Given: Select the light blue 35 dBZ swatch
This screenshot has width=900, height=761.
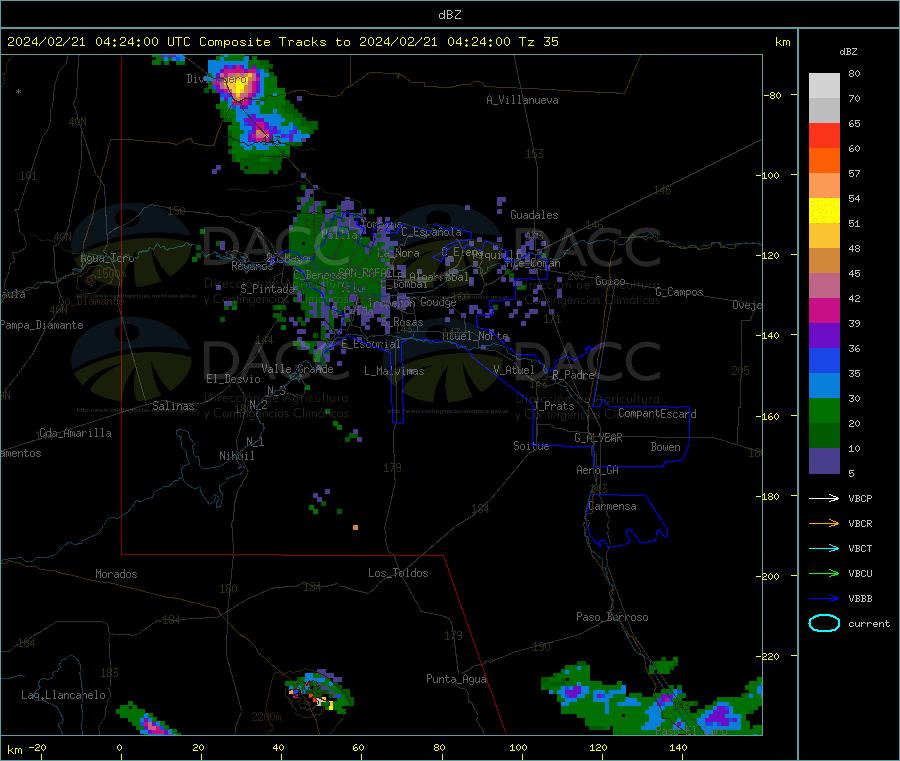Looking at the screenshot, I should [824, 386].
